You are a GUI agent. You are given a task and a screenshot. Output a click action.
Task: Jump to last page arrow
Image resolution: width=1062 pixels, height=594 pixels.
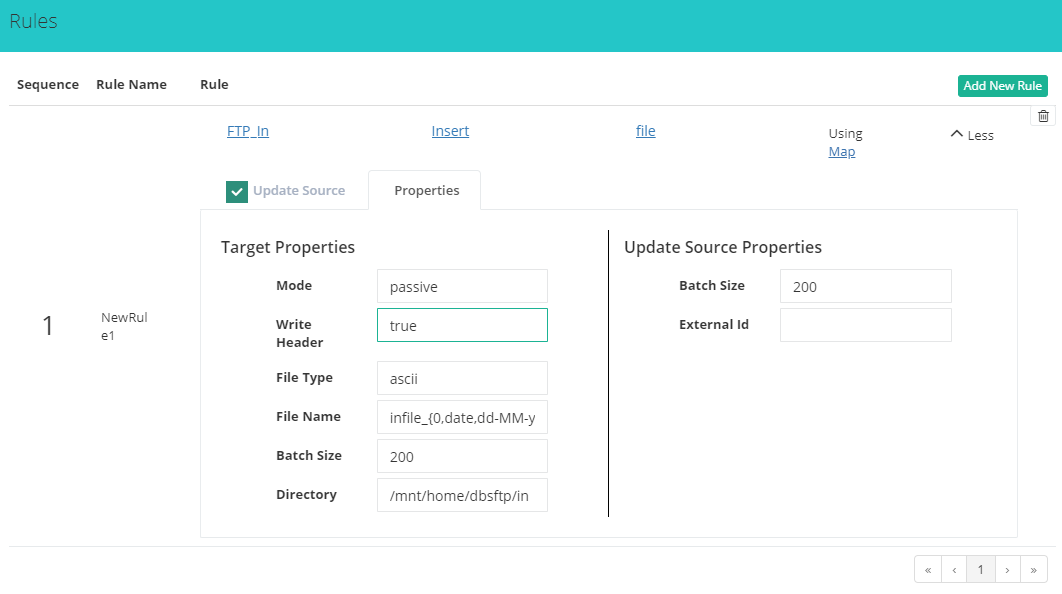[1033, 569]
